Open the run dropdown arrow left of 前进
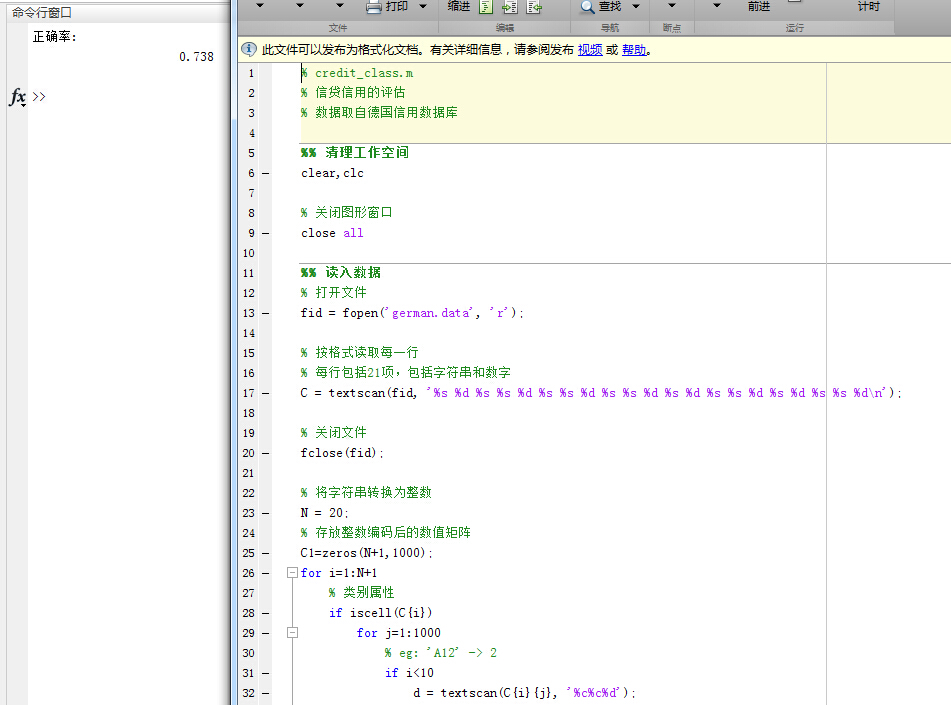 (x=716, y=5)
